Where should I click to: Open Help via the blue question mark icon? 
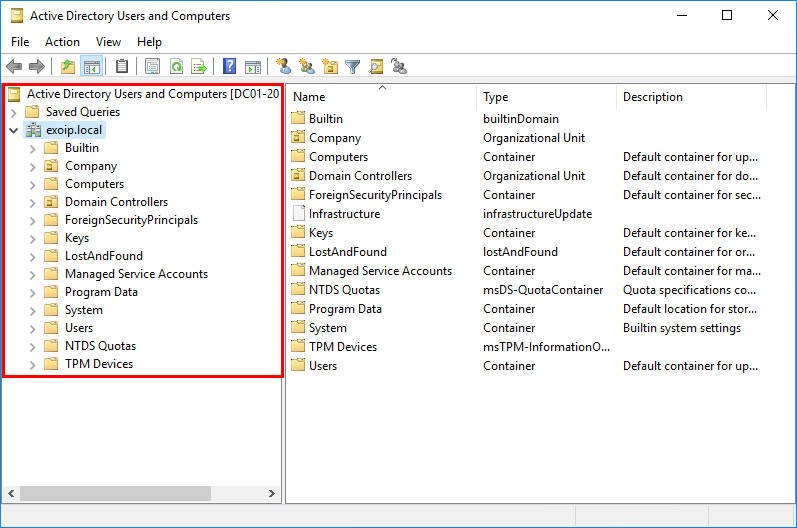click(230, 67)
